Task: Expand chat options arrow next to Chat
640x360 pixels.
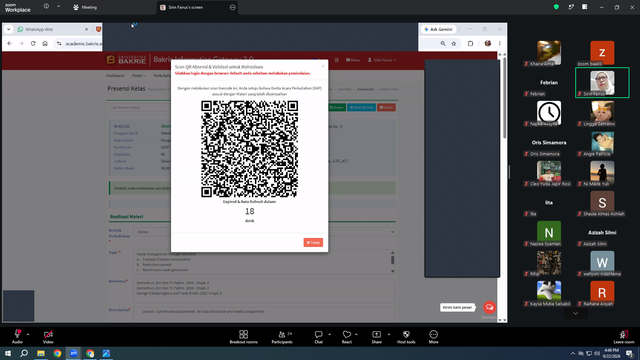Action: 329,334
